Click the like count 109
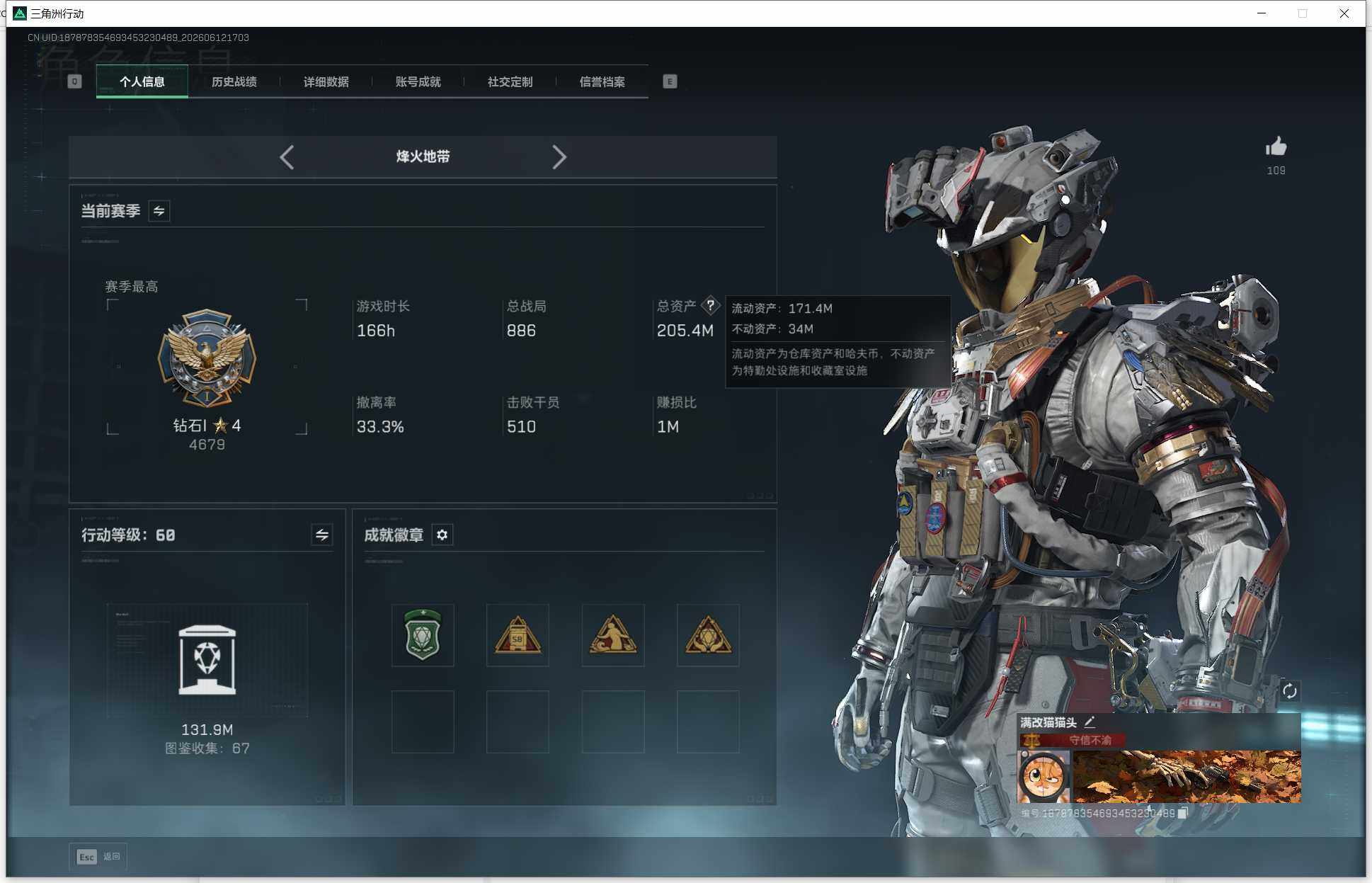The image size is (1372, 883). [x=1276, y=171]
